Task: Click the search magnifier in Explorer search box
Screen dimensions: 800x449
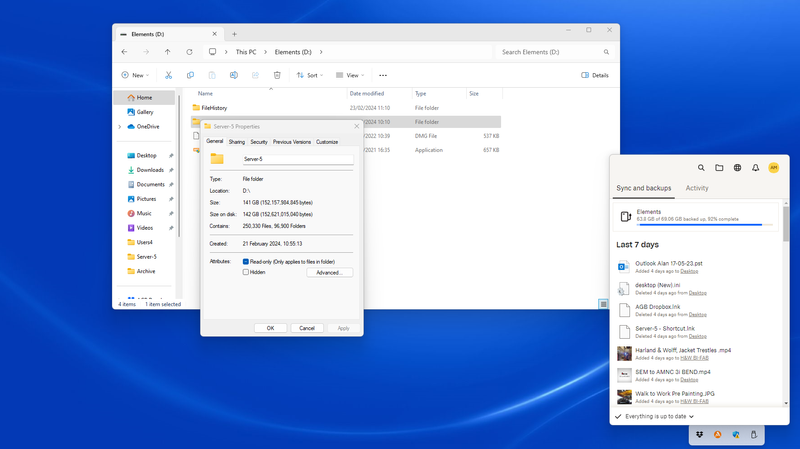Action: 606,52
